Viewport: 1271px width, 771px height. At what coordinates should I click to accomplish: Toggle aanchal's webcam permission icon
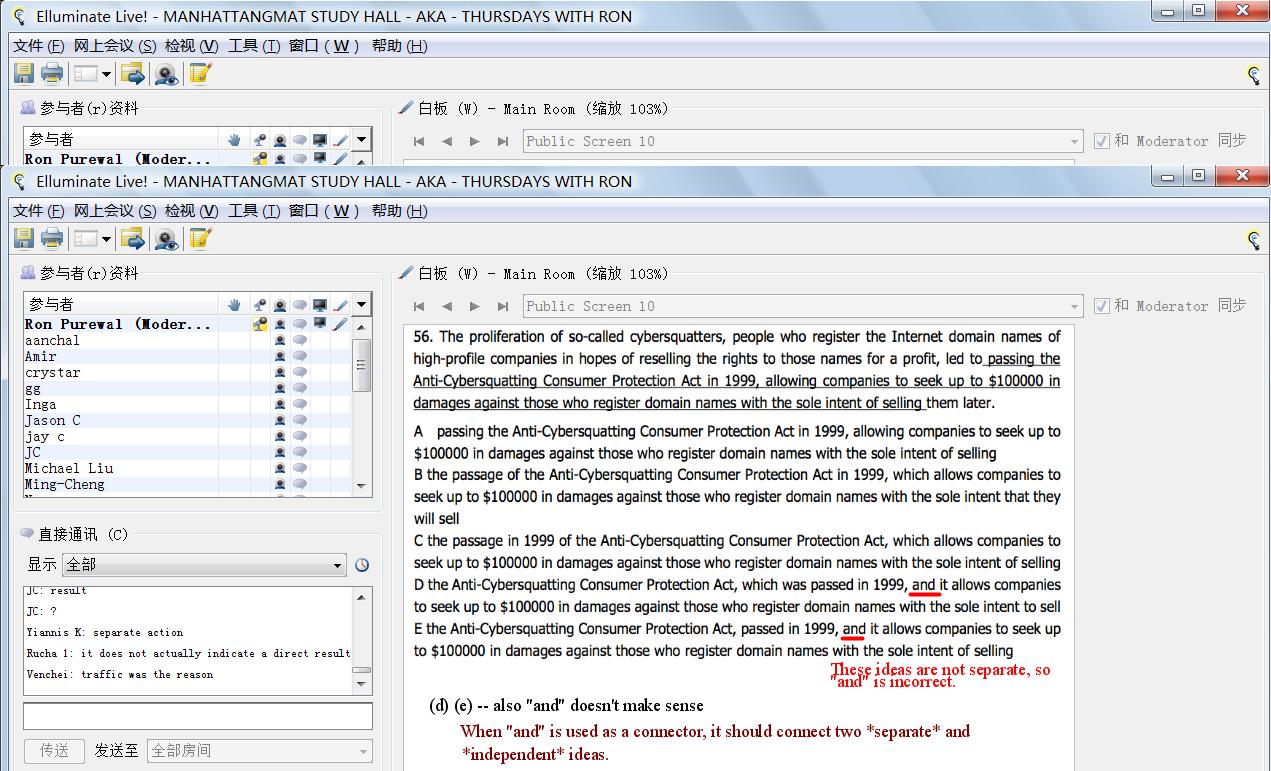[x=280, y=340]
